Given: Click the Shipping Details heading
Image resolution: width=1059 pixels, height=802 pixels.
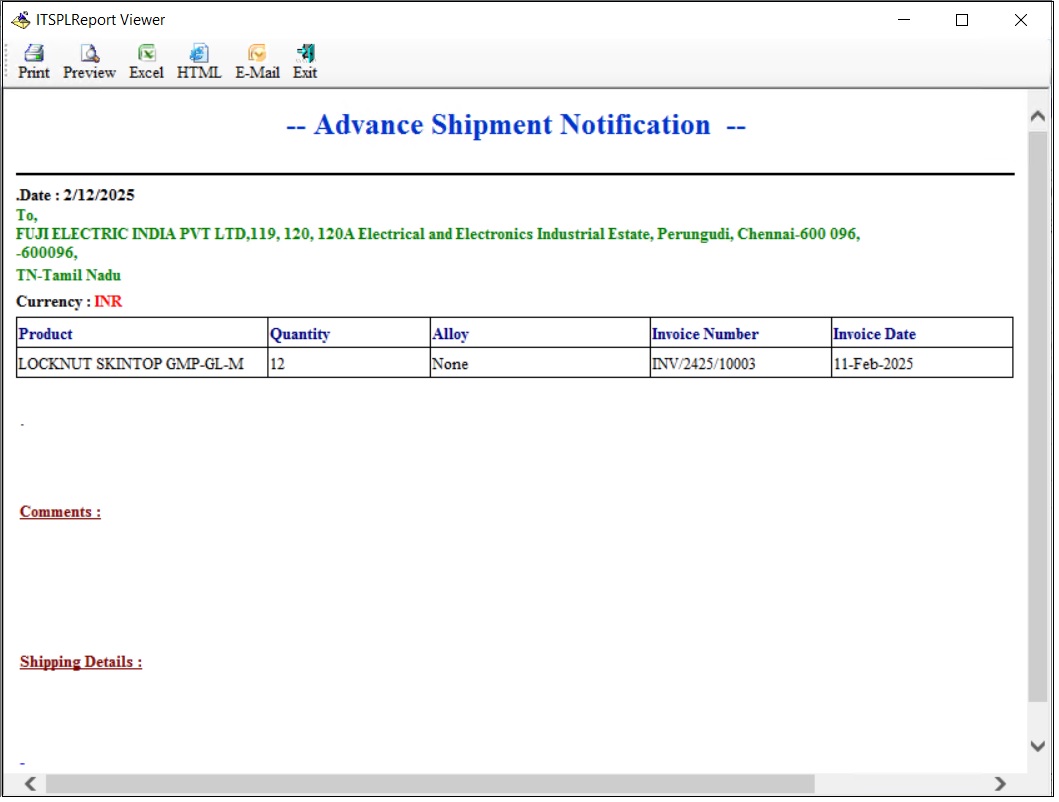Looking at the screenshot, I should coord(80,661).
